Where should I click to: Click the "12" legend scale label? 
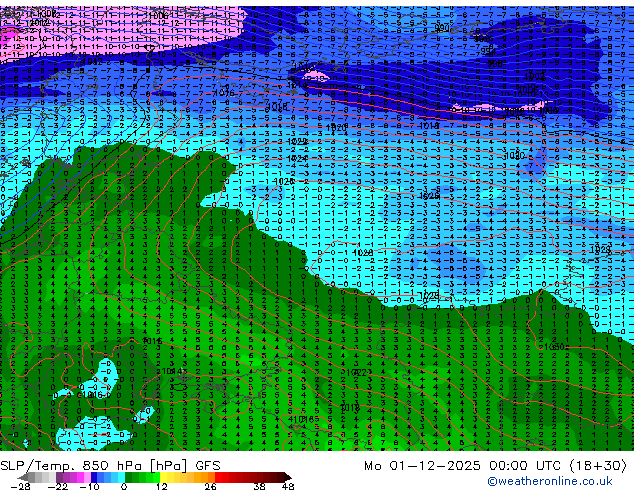pyautogui.click(x=162, y=486)
